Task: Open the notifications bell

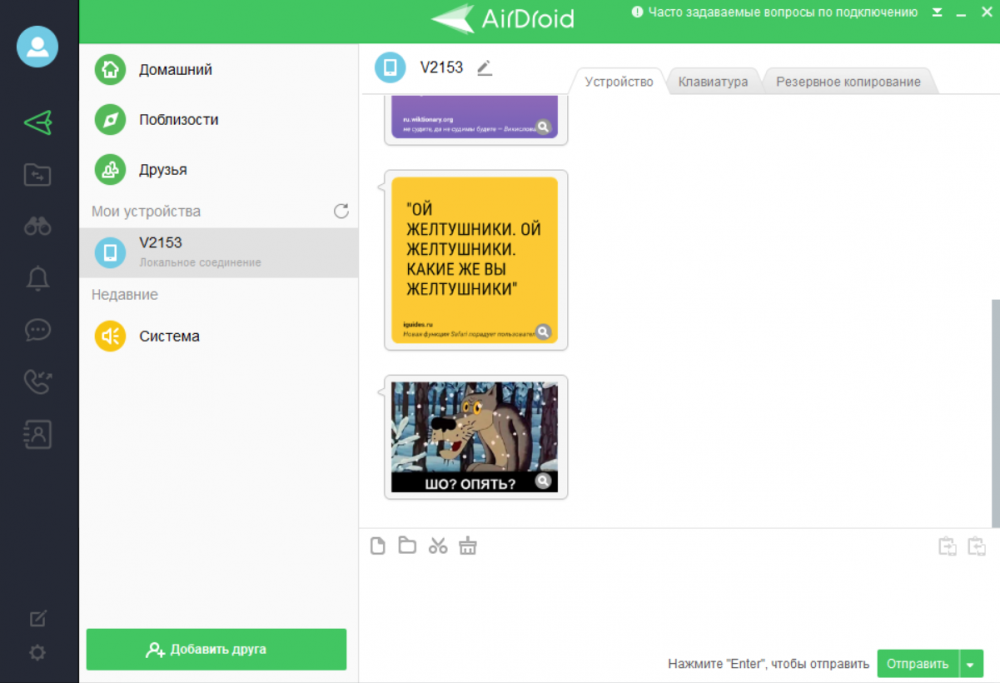Action: coord(38,278)
